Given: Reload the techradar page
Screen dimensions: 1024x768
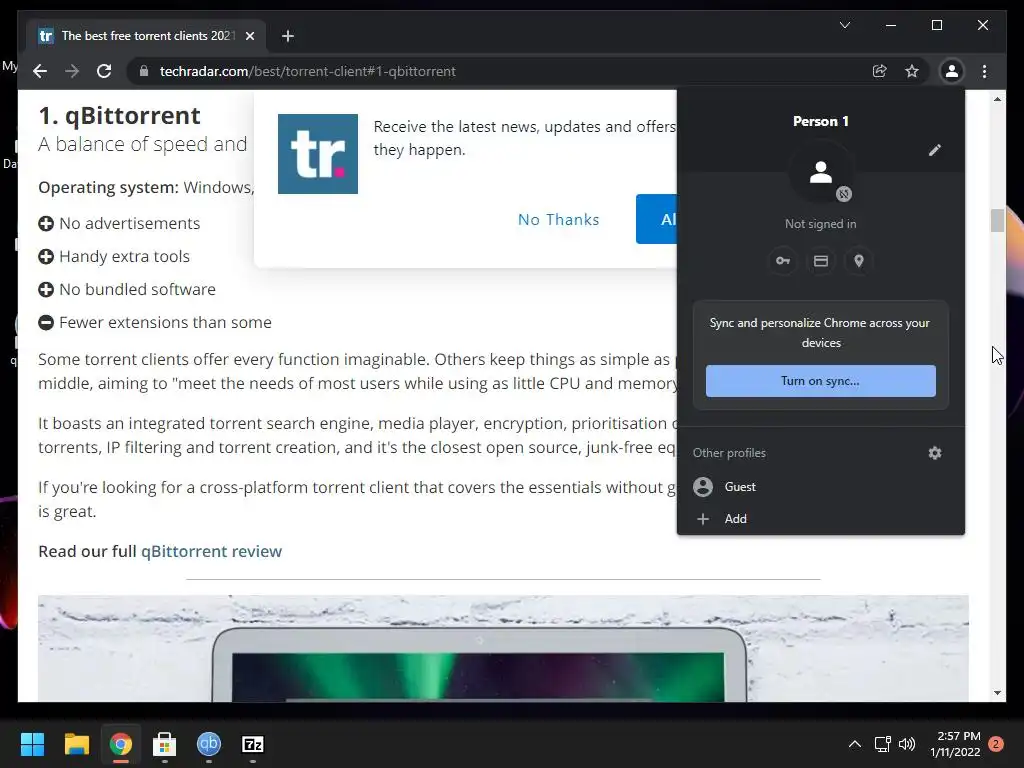Looking at the screenshot, I should pos(104,71).
